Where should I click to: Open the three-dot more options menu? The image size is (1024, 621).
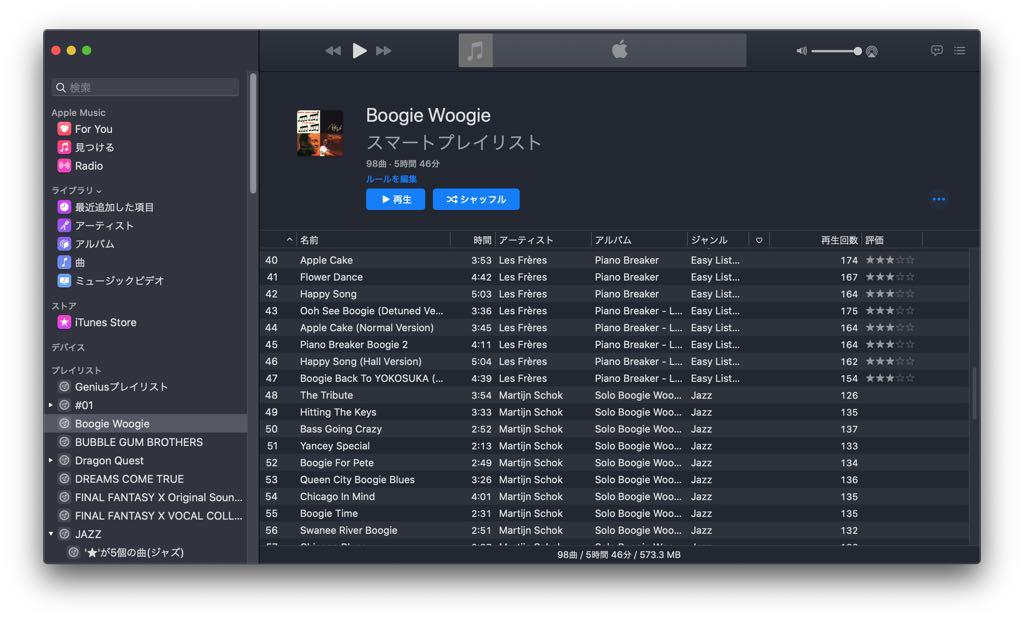click(938, 199)
